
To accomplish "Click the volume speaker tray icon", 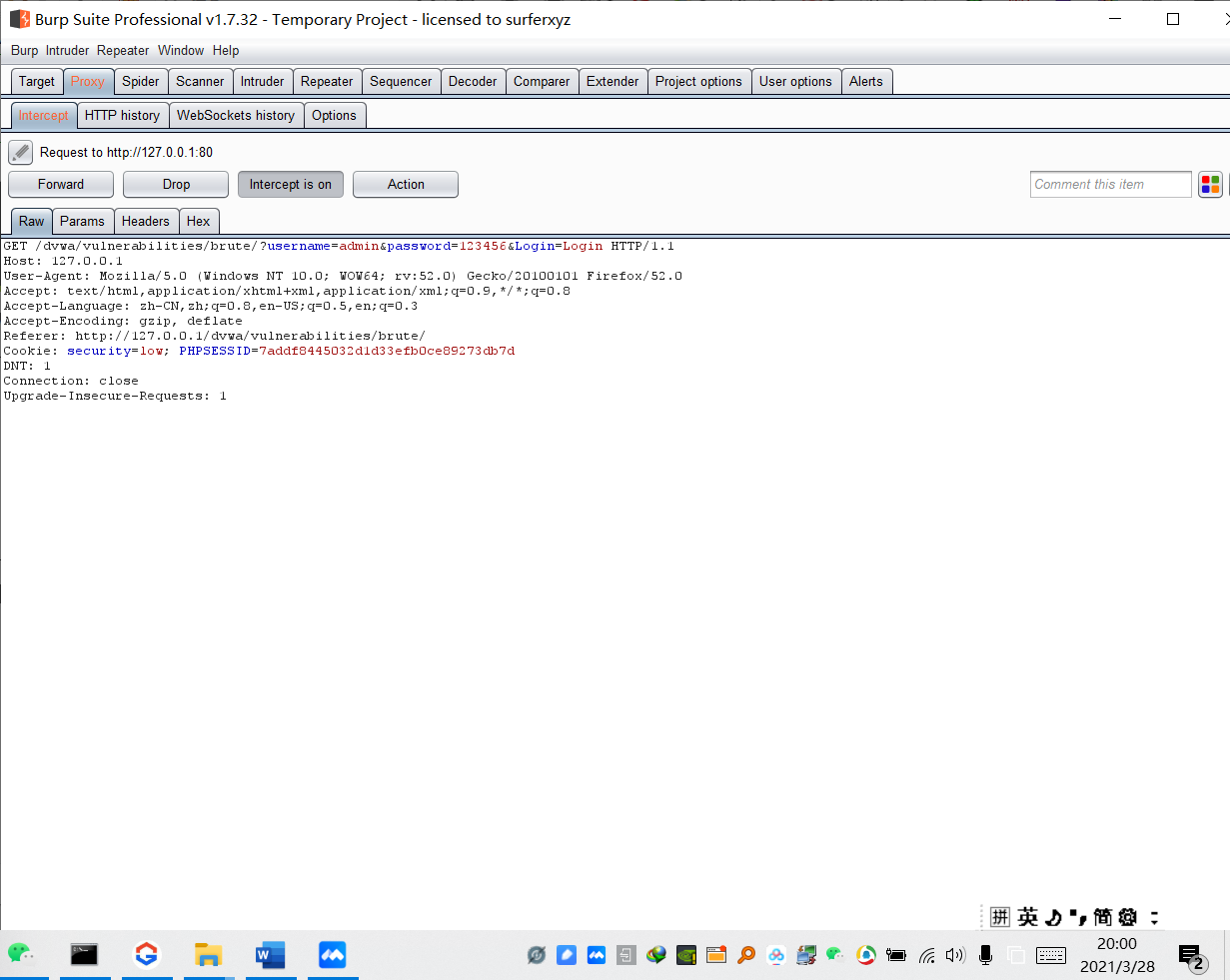I will (x=955, y=955).
